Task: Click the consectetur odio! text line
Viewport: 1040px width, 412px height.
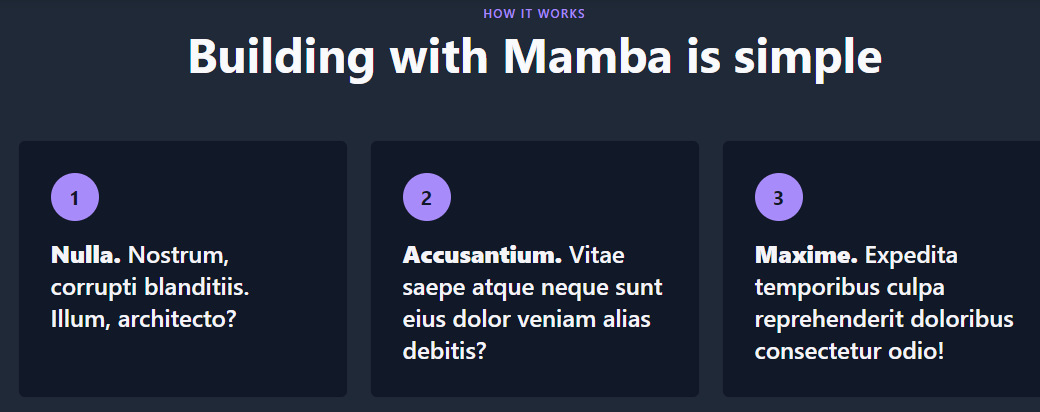Action: coord(849,350)
